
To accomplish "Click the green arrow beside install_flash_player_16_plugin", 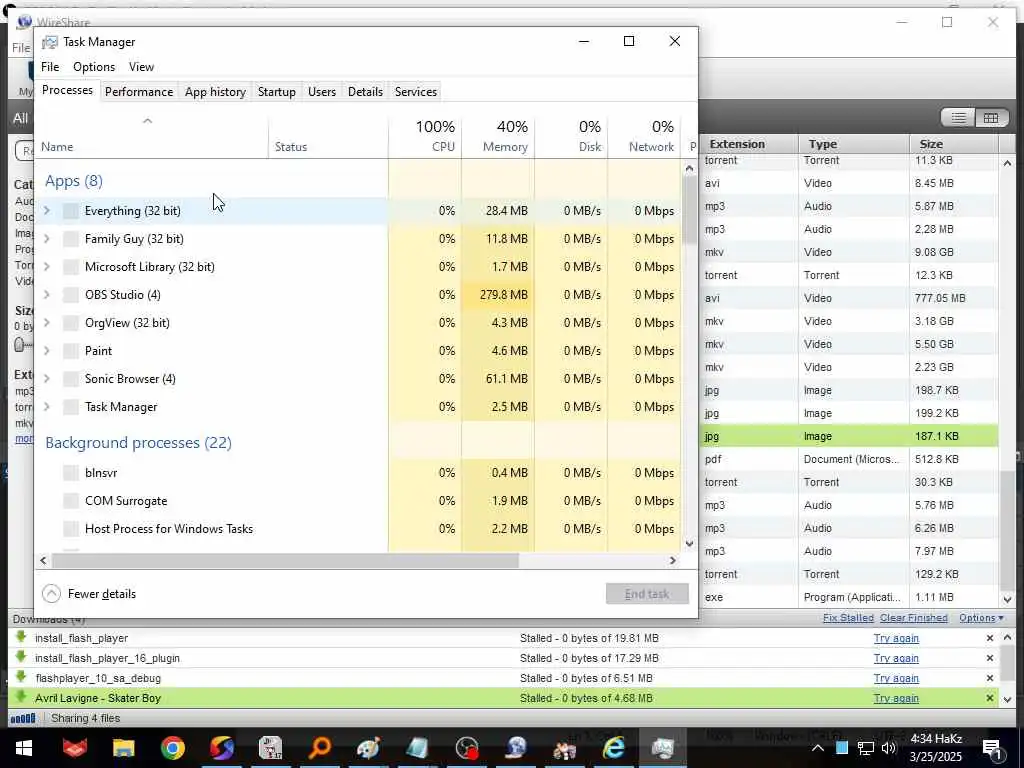I will (x=21, y=657).
